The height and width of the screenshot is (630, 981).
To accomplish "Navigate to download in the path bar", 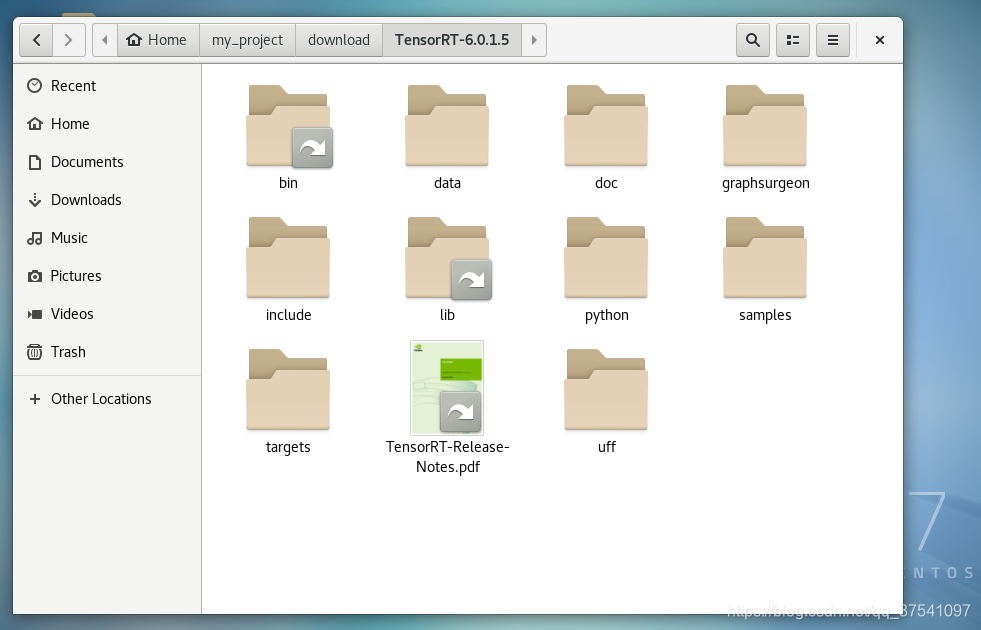I will click(338, 40).
